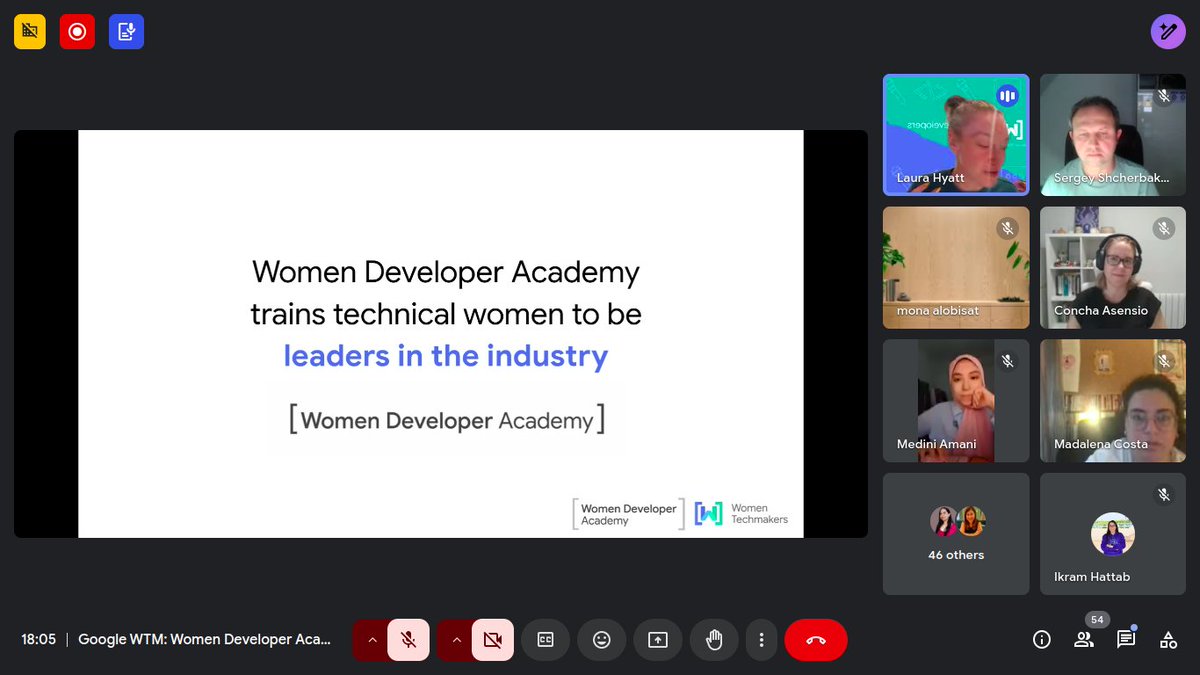
Task: Click the "Laura Hyatt" name label
Action: (931, 178)
